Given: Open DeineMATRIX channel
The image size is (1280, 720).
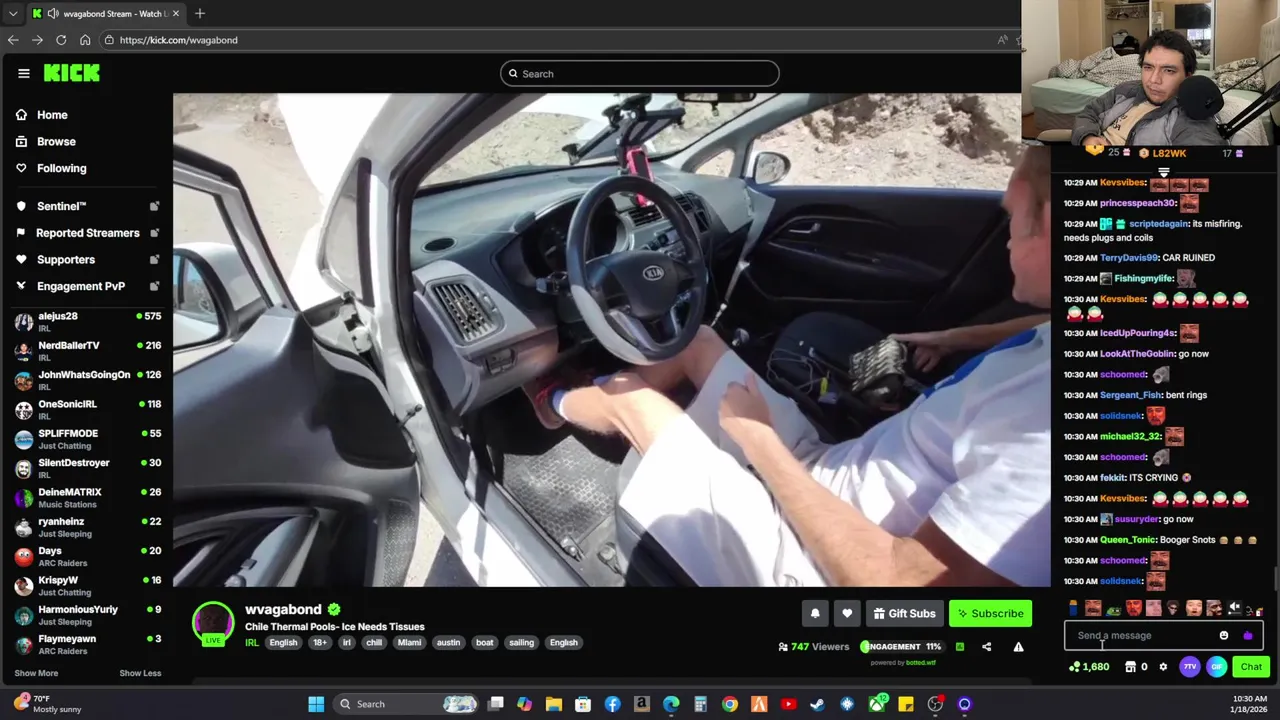Looking at the screenshot, I should click(87, 498).
